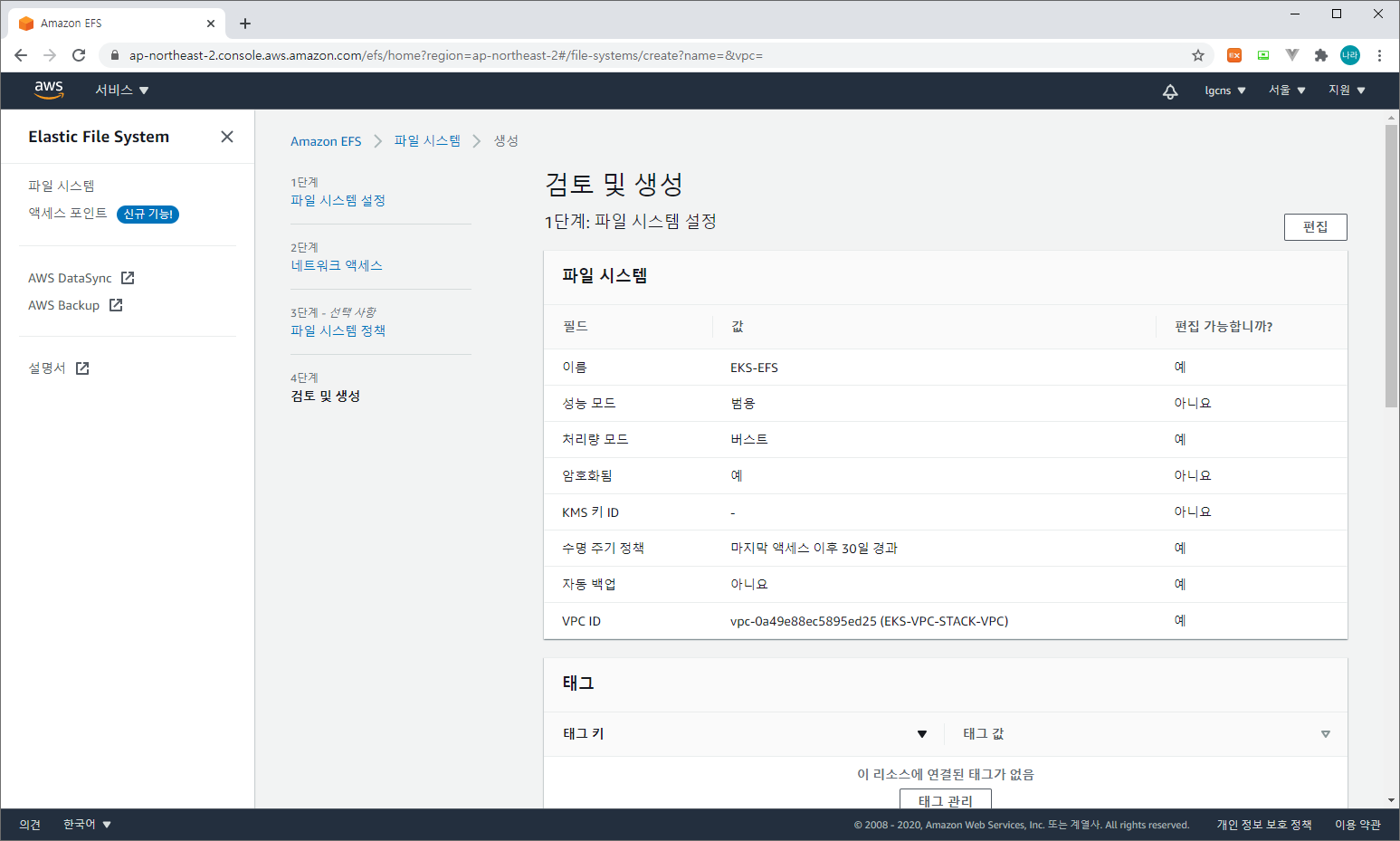This screenshot has height=841, width=1400.
Task: Go to step 1 파일 시스템 설정
Action: point(338,200)
